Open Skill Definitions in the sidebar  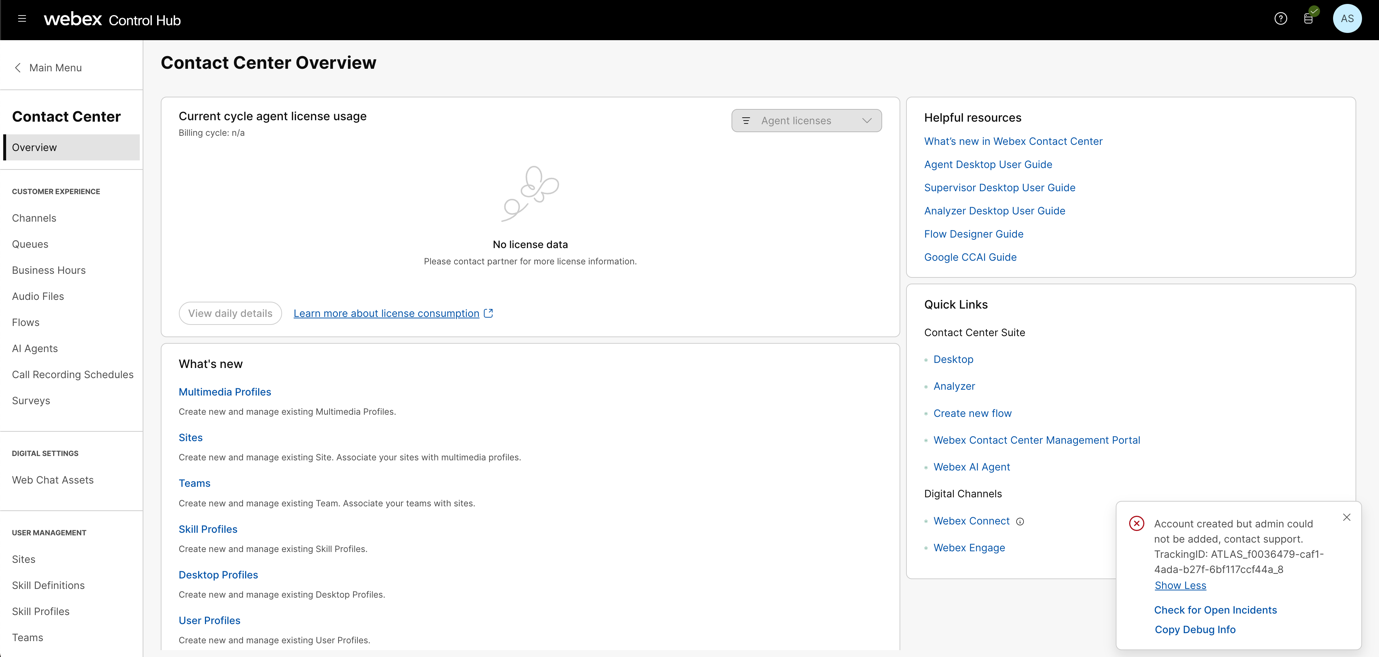tap(48, 585)
